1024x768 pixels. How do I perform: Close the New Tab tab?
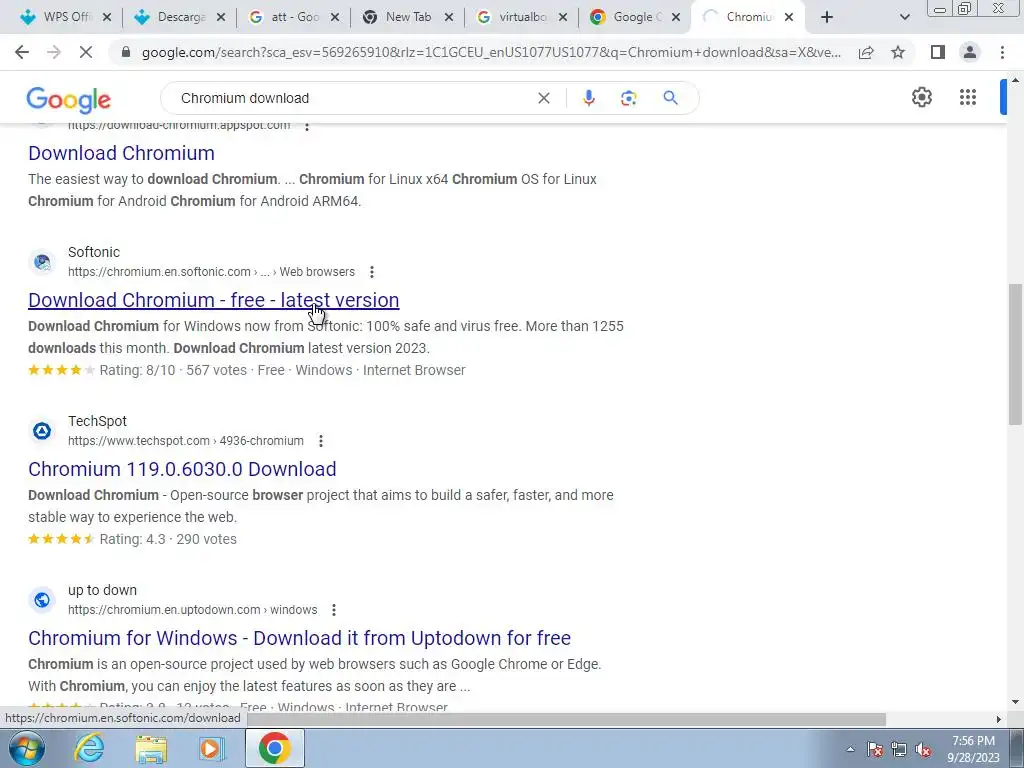(449, 18)
